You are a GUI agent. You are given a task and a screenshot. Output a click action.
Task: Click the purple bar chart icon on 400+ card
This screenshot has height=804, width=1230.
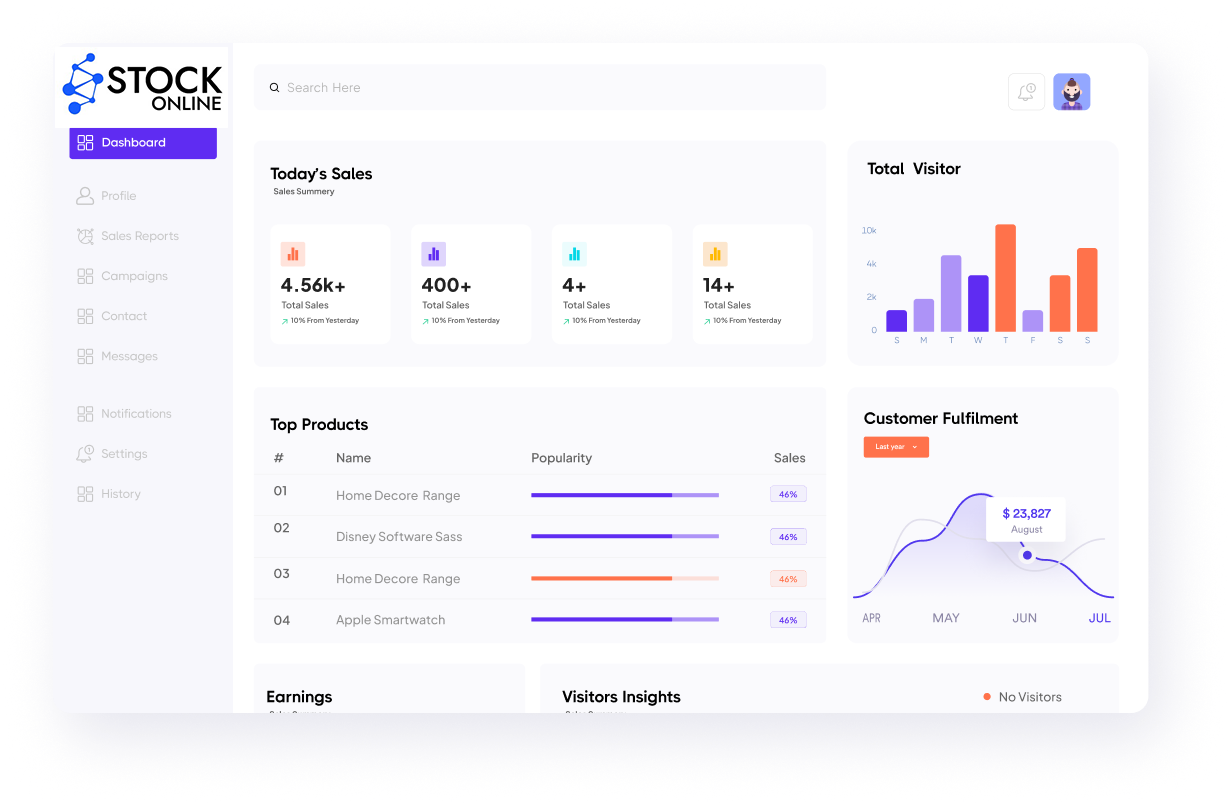pos(434,254)
